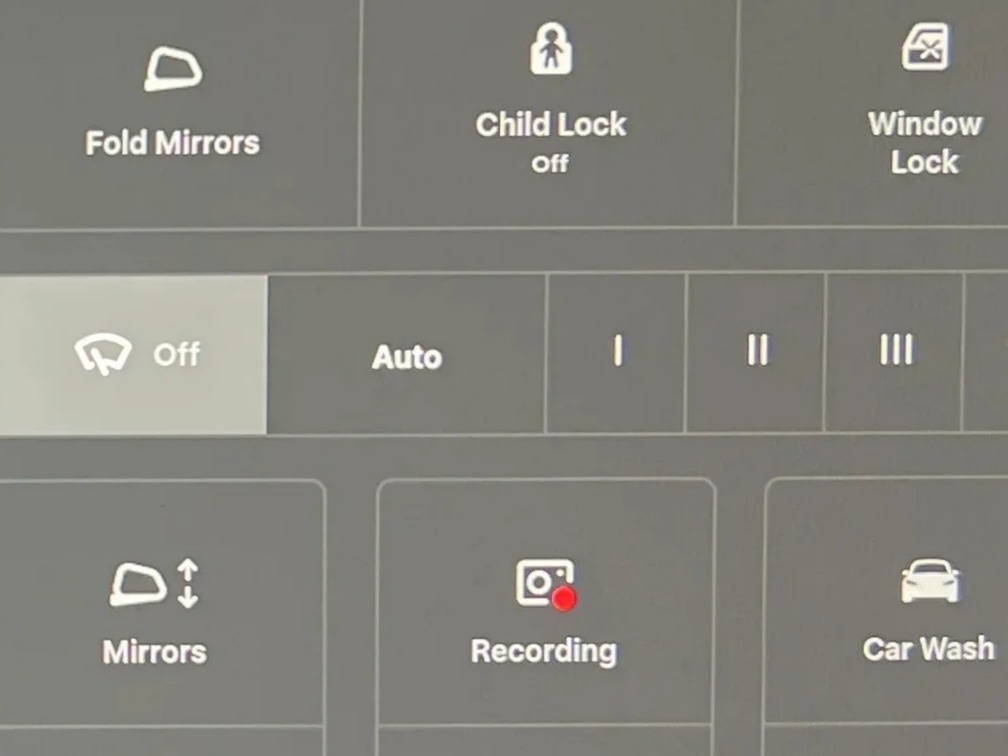
Task: Click the windshield wiper icon
Action: coord(103,354)
